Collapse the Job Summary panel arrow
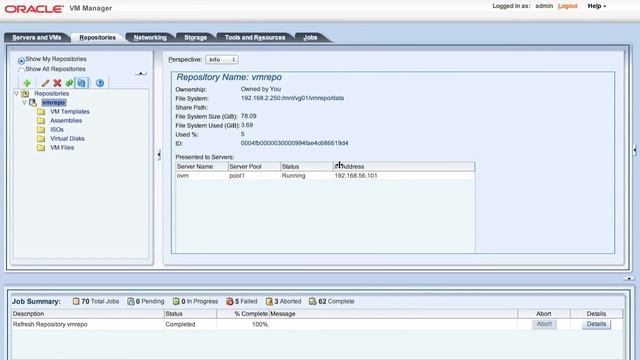 [629, 278]
